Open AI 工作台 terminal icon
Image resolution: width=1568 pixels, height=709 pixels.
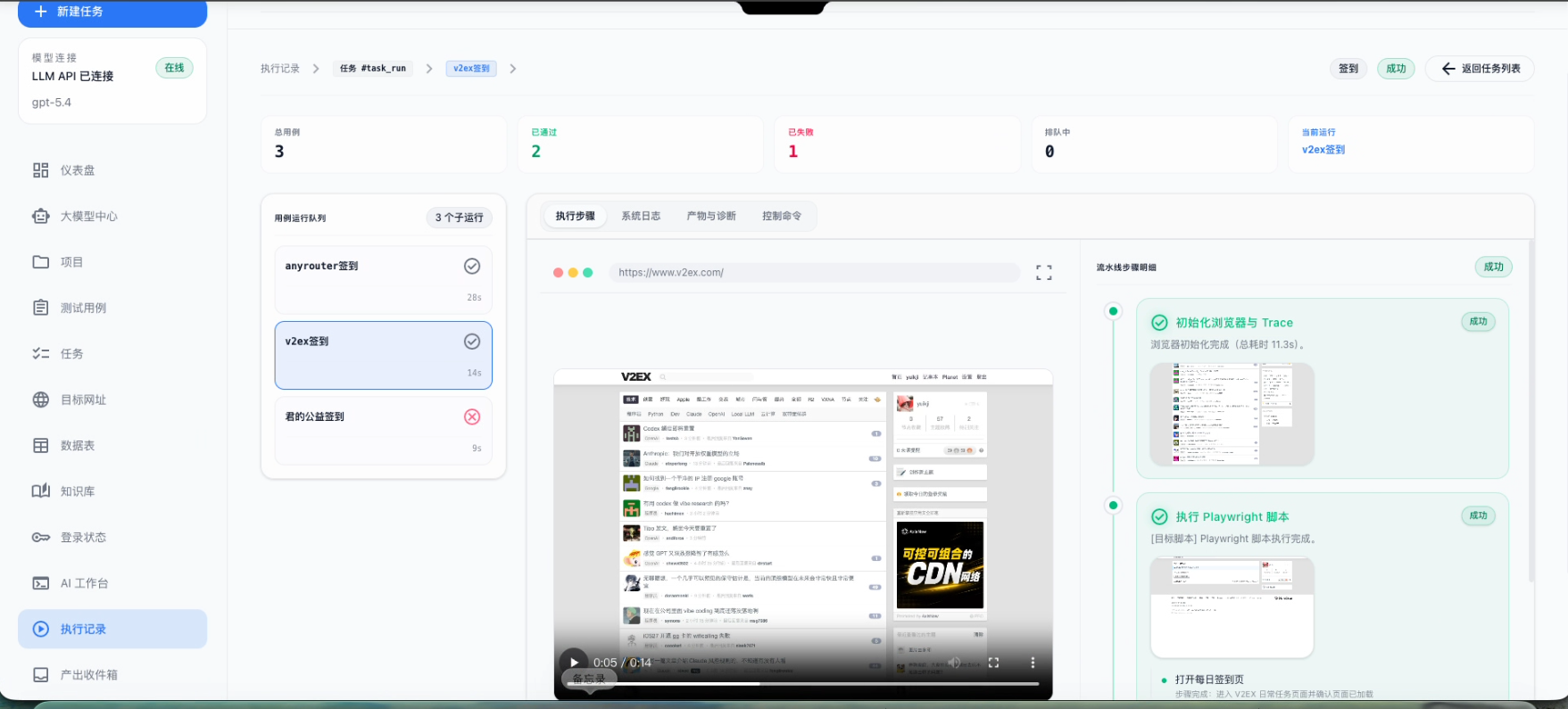[x=41, y=583]
